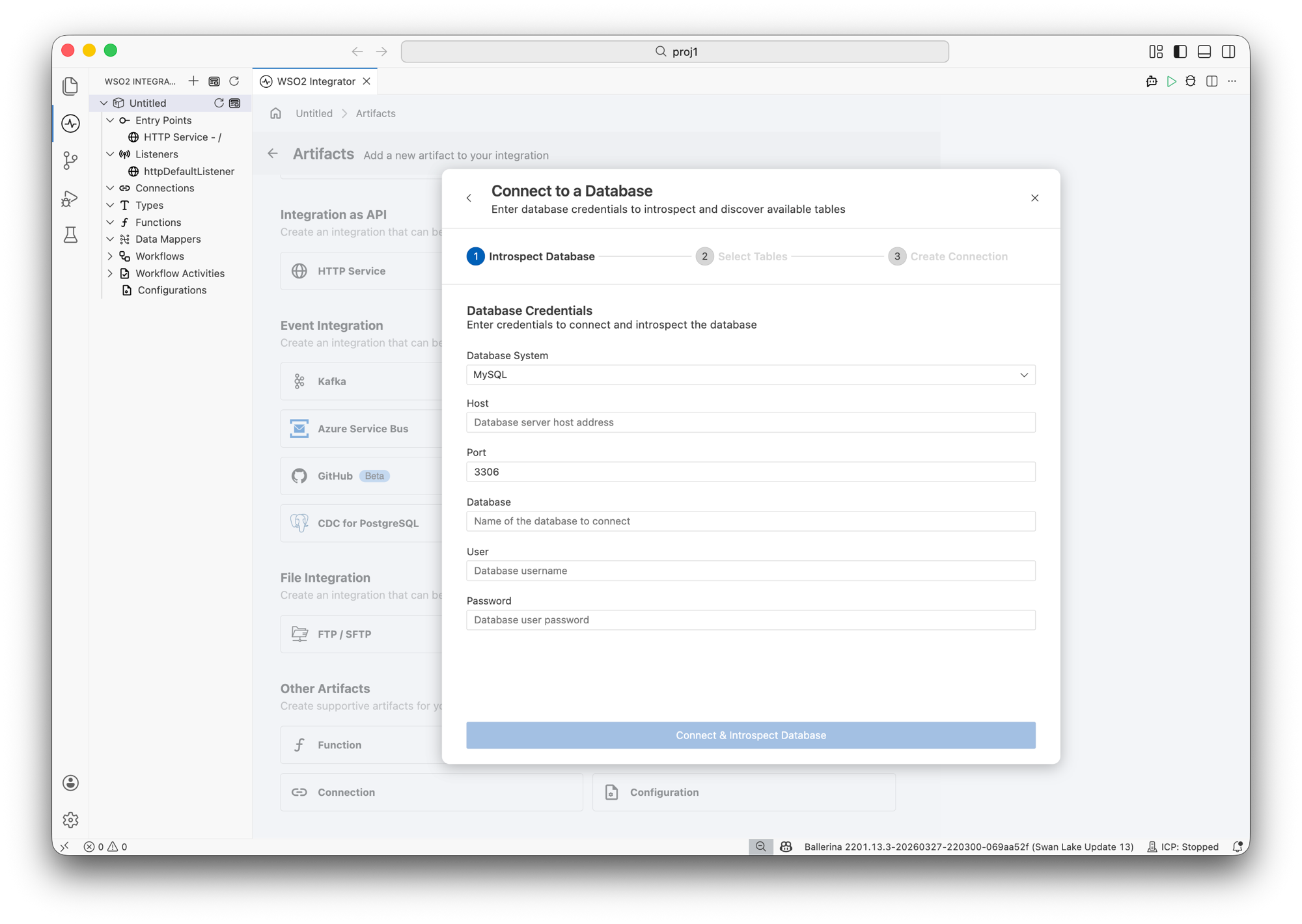Image resolution: width=1302 pixels, height=924 pixels.
Task: Expand the Workflows node
Action: click(110, 256)
